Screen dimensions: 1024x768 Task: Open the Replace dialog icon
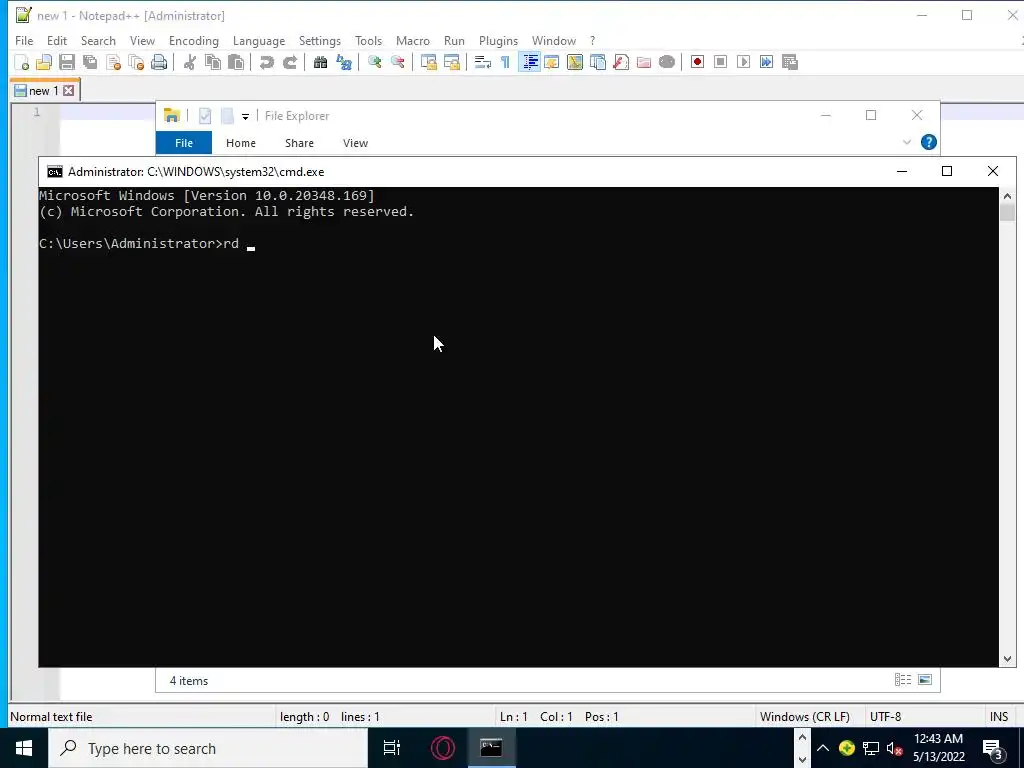pos(344,62)
